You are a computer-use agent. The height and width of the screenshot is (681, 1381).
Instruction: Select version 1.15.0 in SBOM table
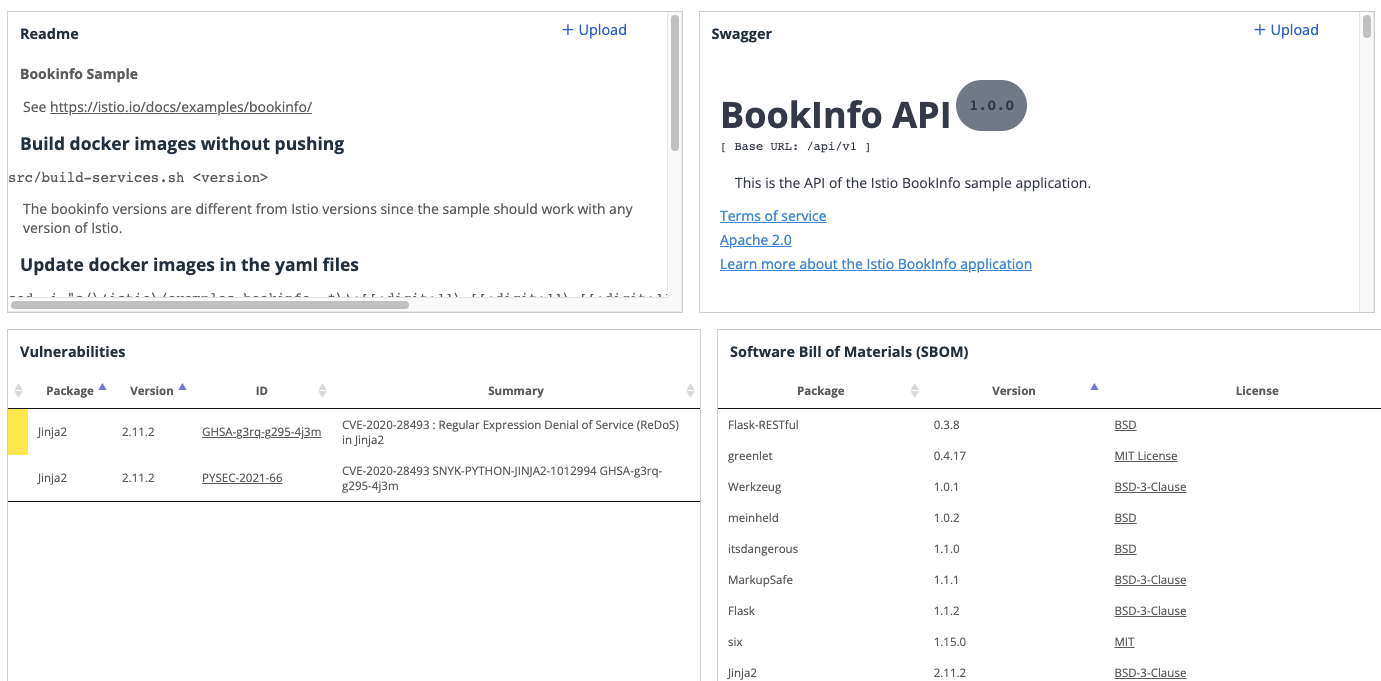coord(950,642)
